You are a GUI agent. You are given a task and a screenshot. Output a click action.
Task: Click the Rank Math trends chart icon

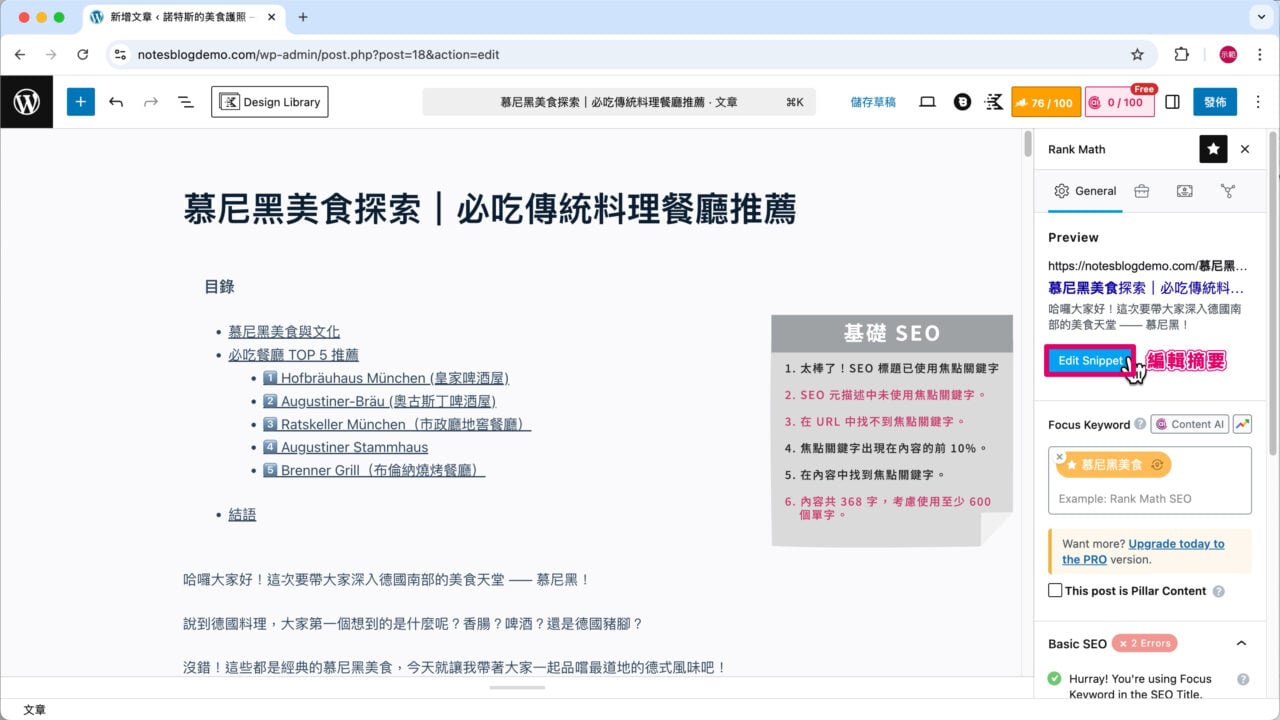click(x=1241, y=424)
